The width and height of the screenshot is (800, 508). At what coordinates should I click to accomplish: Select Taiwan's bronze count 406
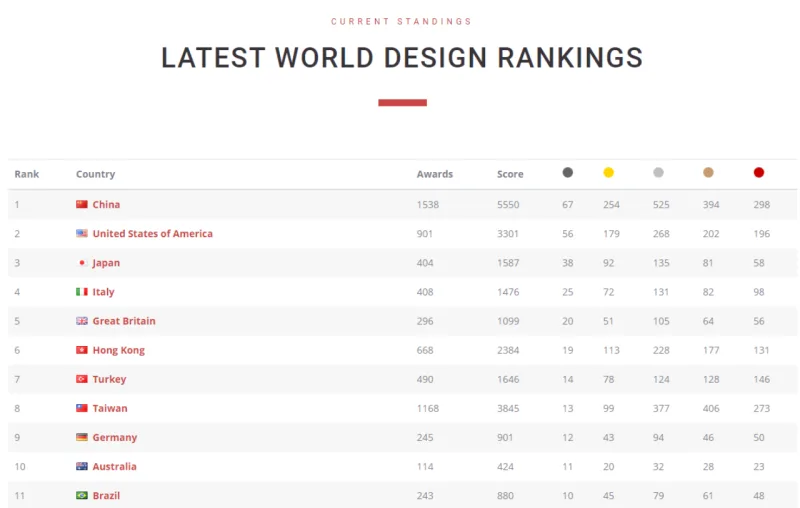click(x=711, y=408)
